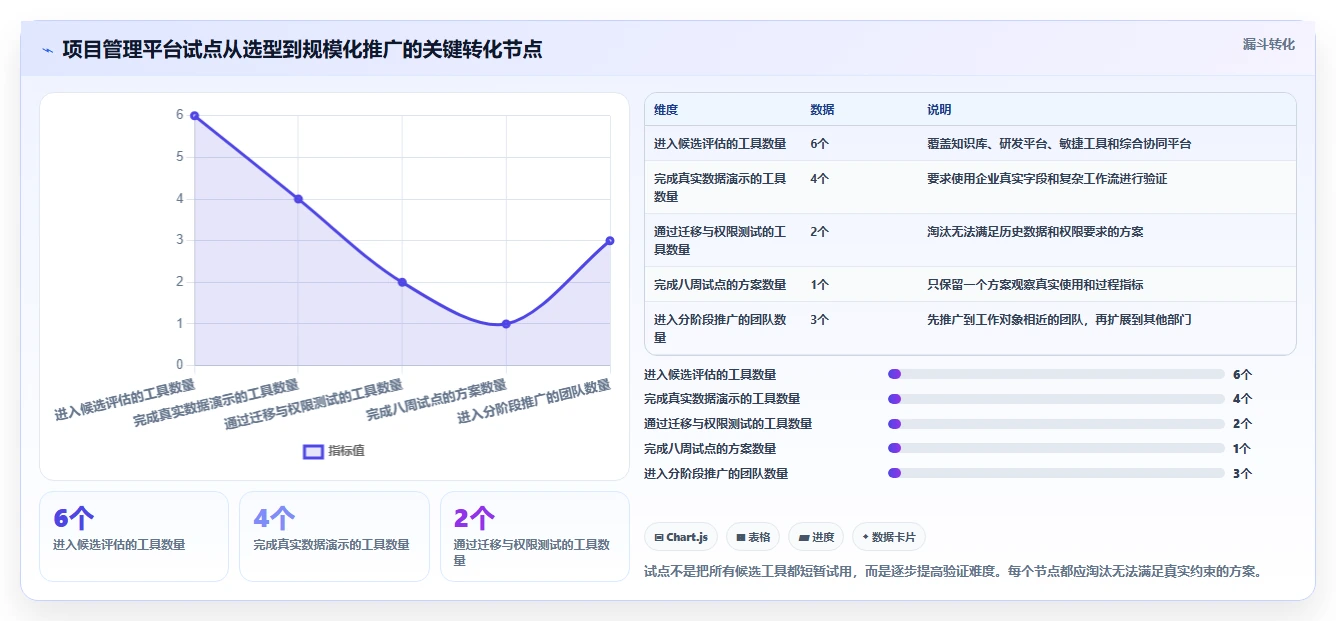Click the 6个 value beside its progress bar
The width and height of the screenshot is (1336, 621).
(1242, 375)
